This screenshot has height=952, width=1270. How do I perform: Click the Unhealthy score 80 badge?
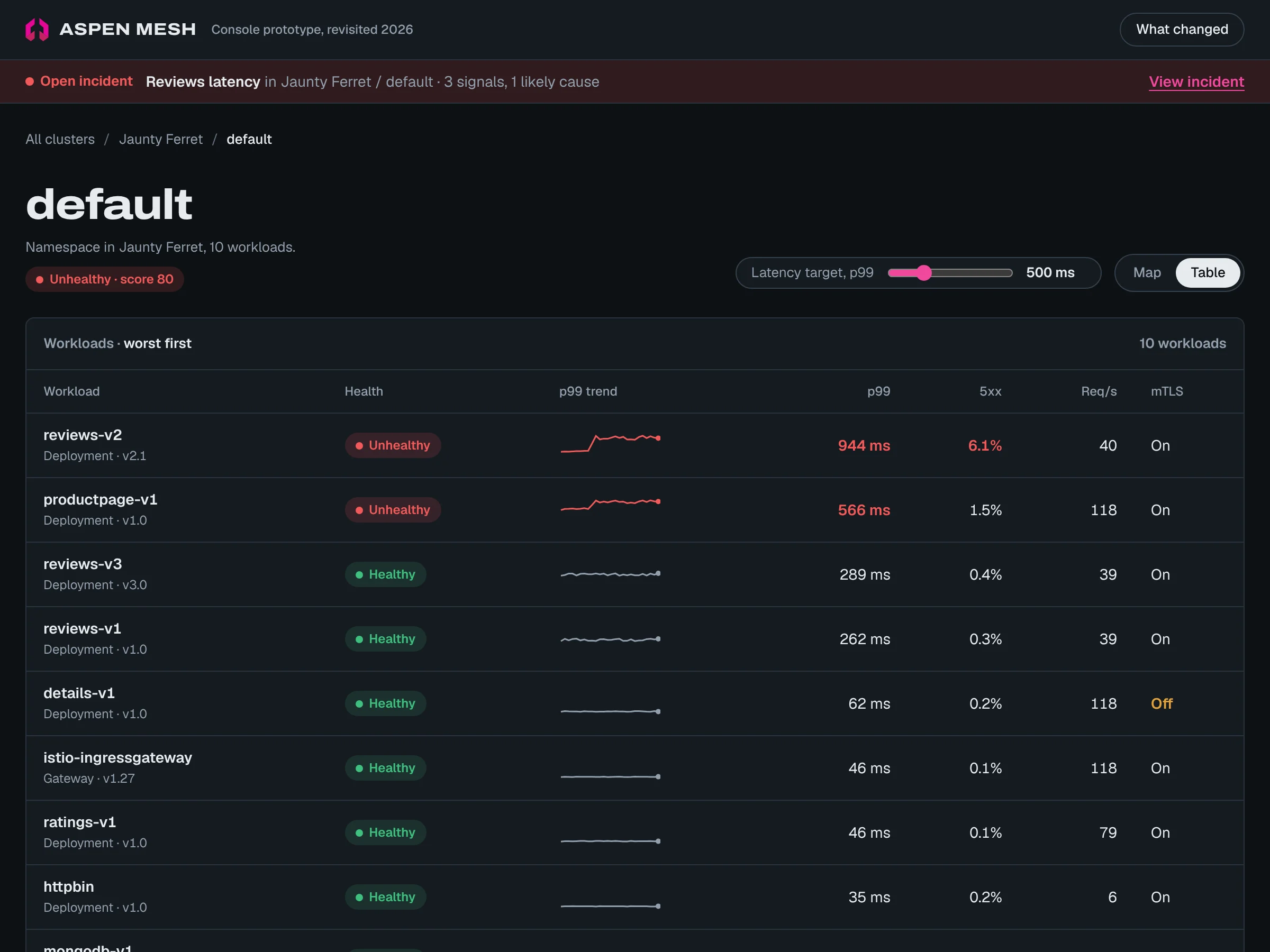(104, 279)
